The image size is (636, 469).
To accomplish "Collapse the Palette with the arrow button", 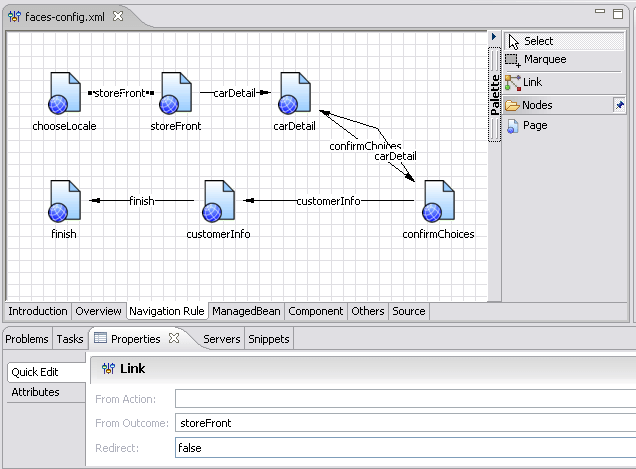I will (494, 37).
